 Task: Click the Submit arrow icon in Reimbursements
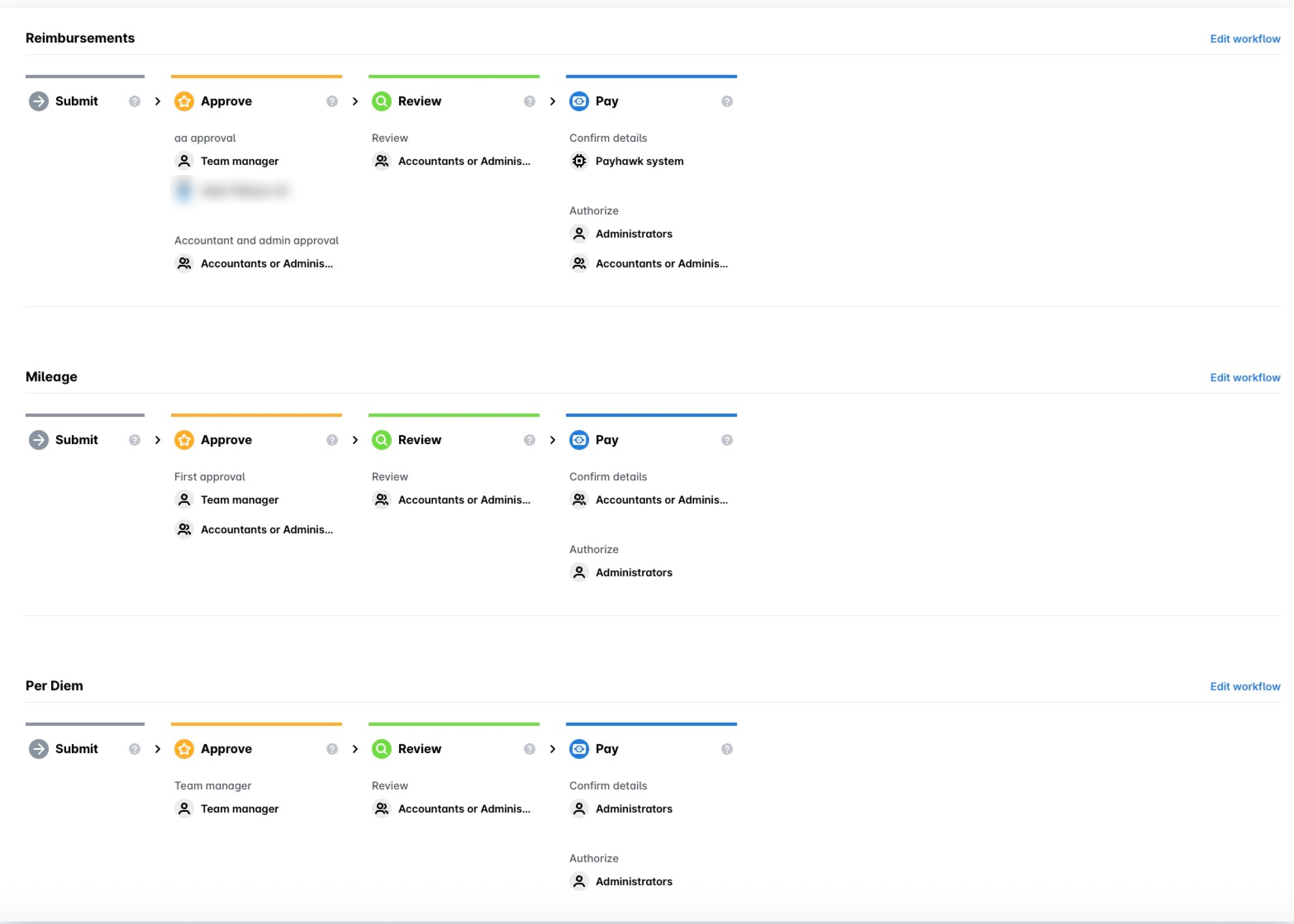click(39, 101)
